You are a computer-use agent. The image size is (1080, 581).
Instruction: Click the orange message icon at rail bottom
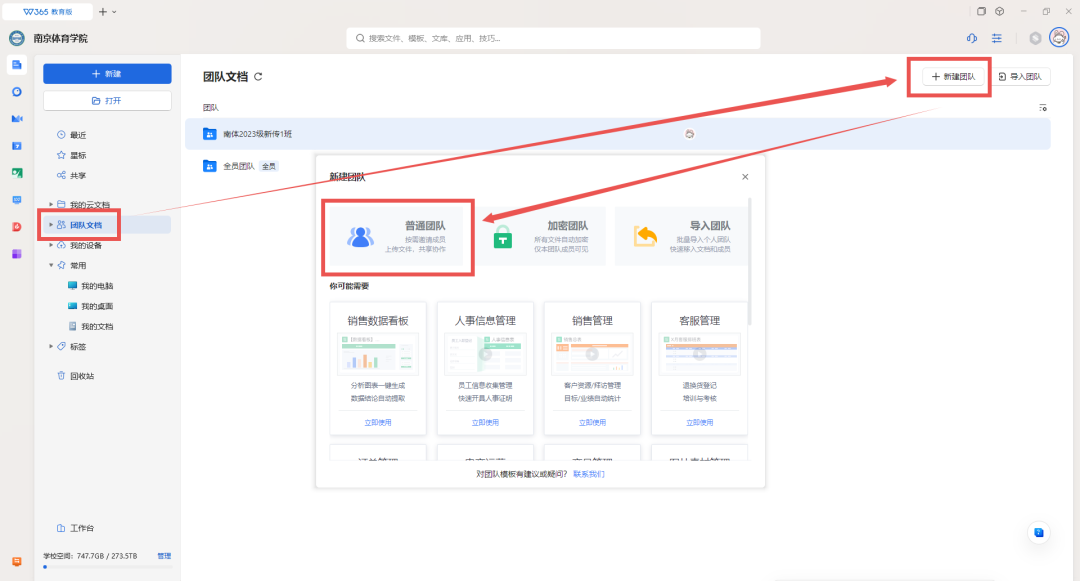[x=17, y=562]
